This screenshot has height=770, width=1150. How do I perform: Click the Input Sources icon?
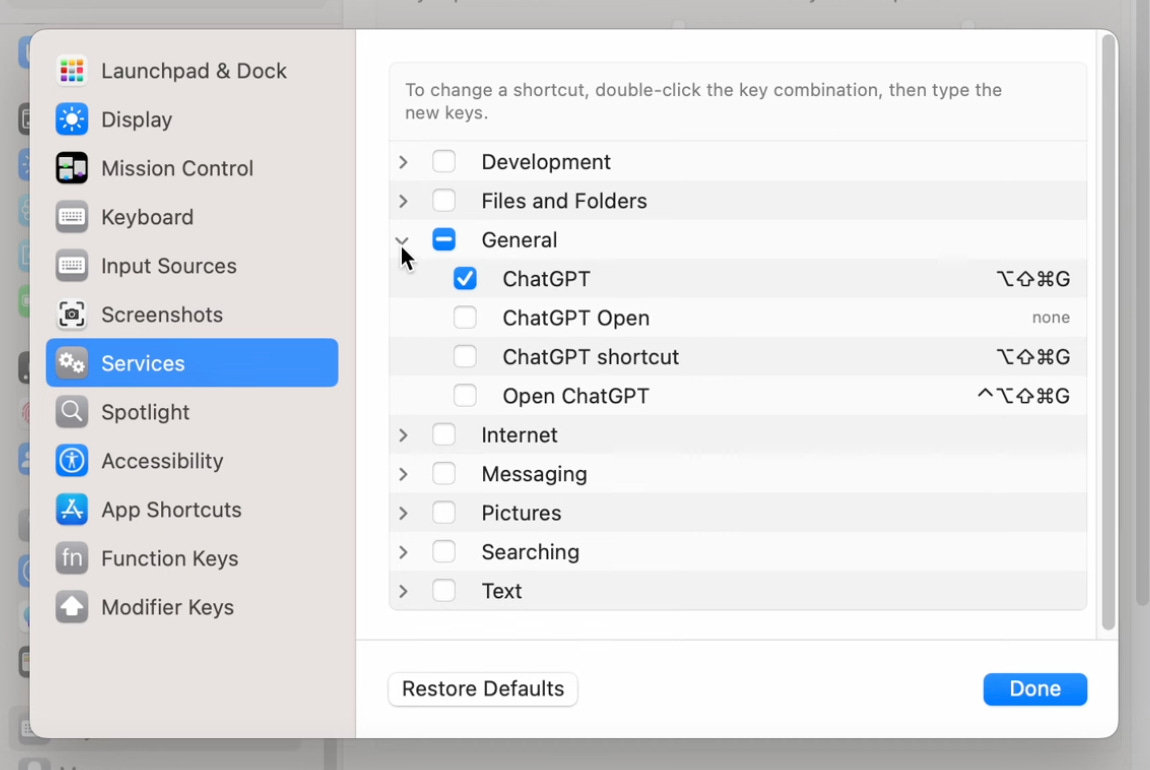click(71, 265)
